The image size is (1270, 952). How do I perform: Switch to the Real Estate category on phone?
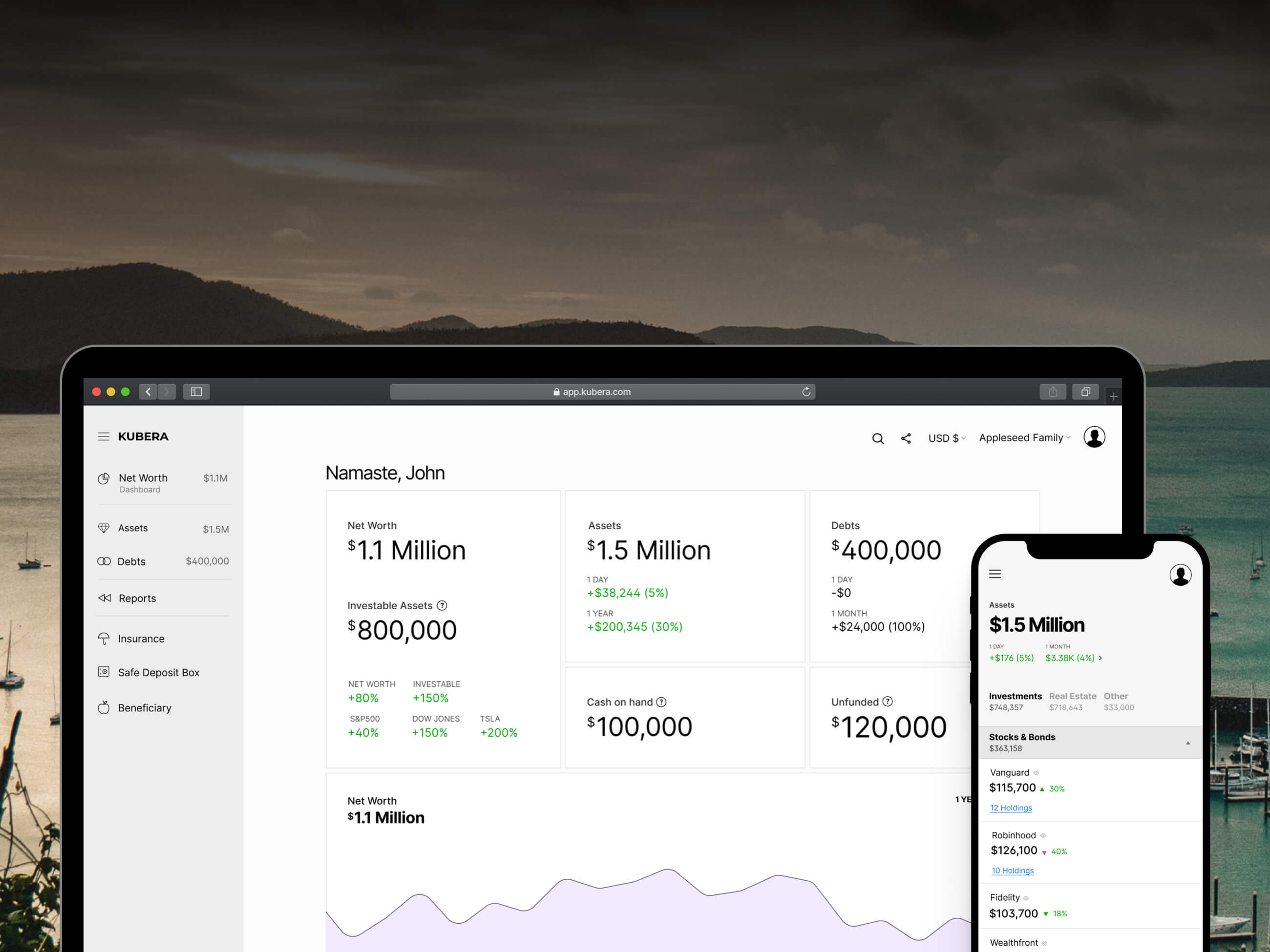coord(1073,696)
